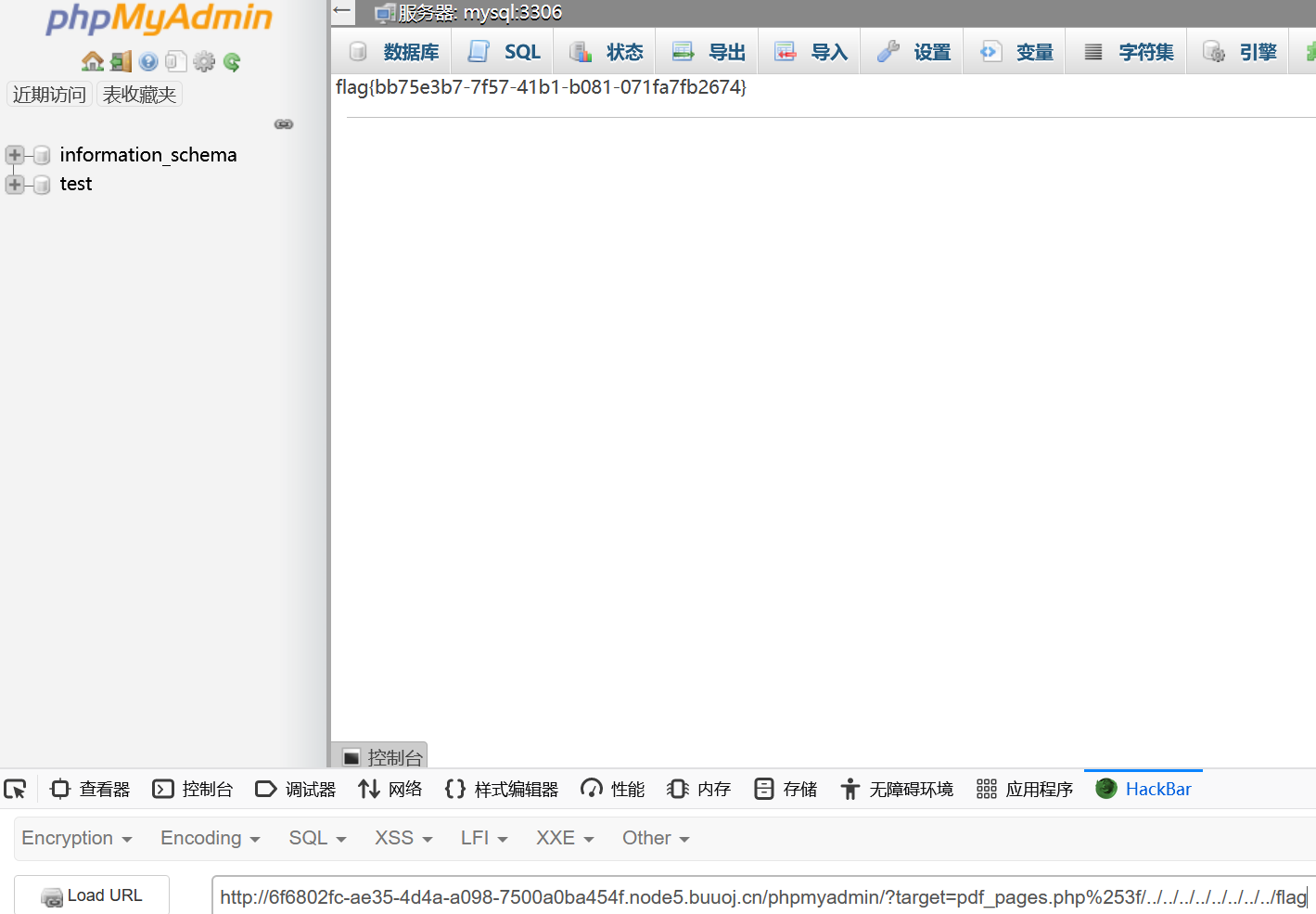Open the phpMyAdmin 控制台 console bar

pyautogui.click(x=379, y=756)
